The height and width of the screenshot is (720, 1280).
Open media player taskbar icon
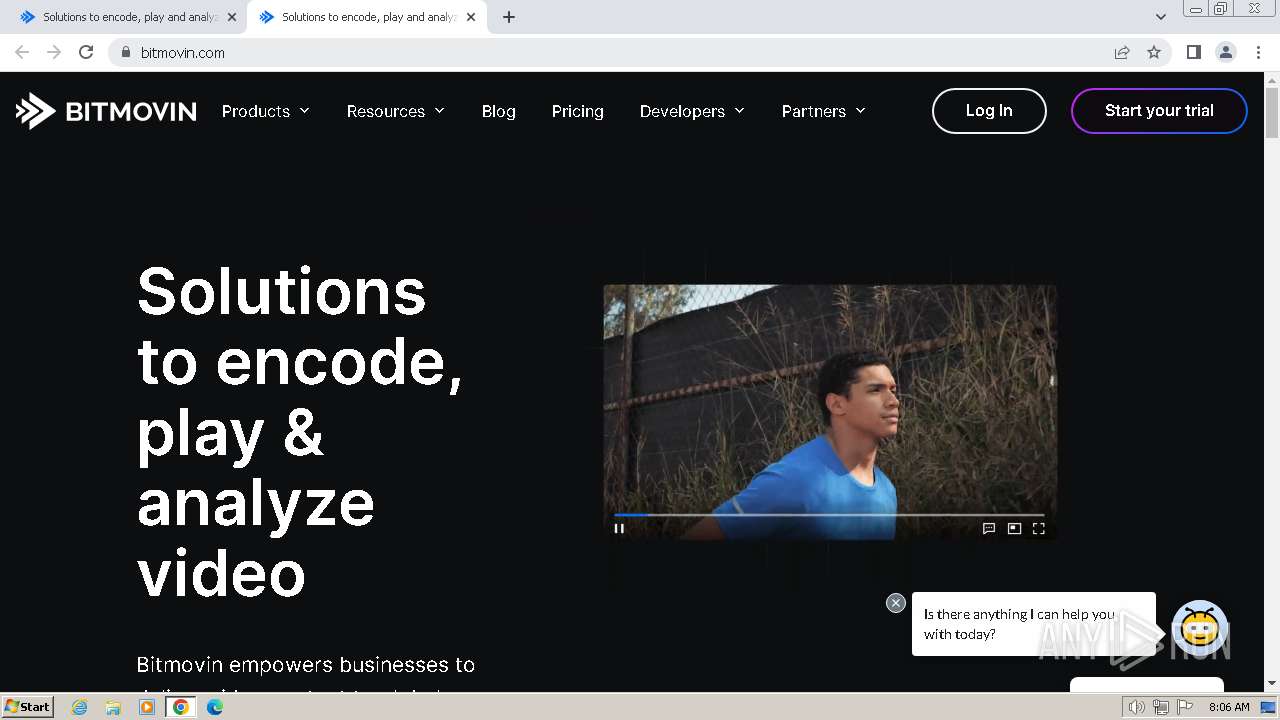coord(147,707)
